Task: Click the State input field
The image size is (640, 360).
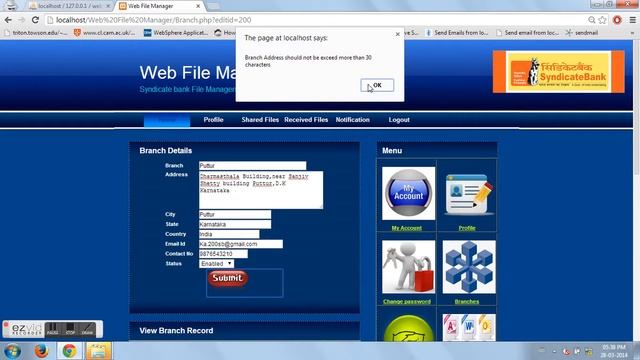Action: click(x=235, y=224)
